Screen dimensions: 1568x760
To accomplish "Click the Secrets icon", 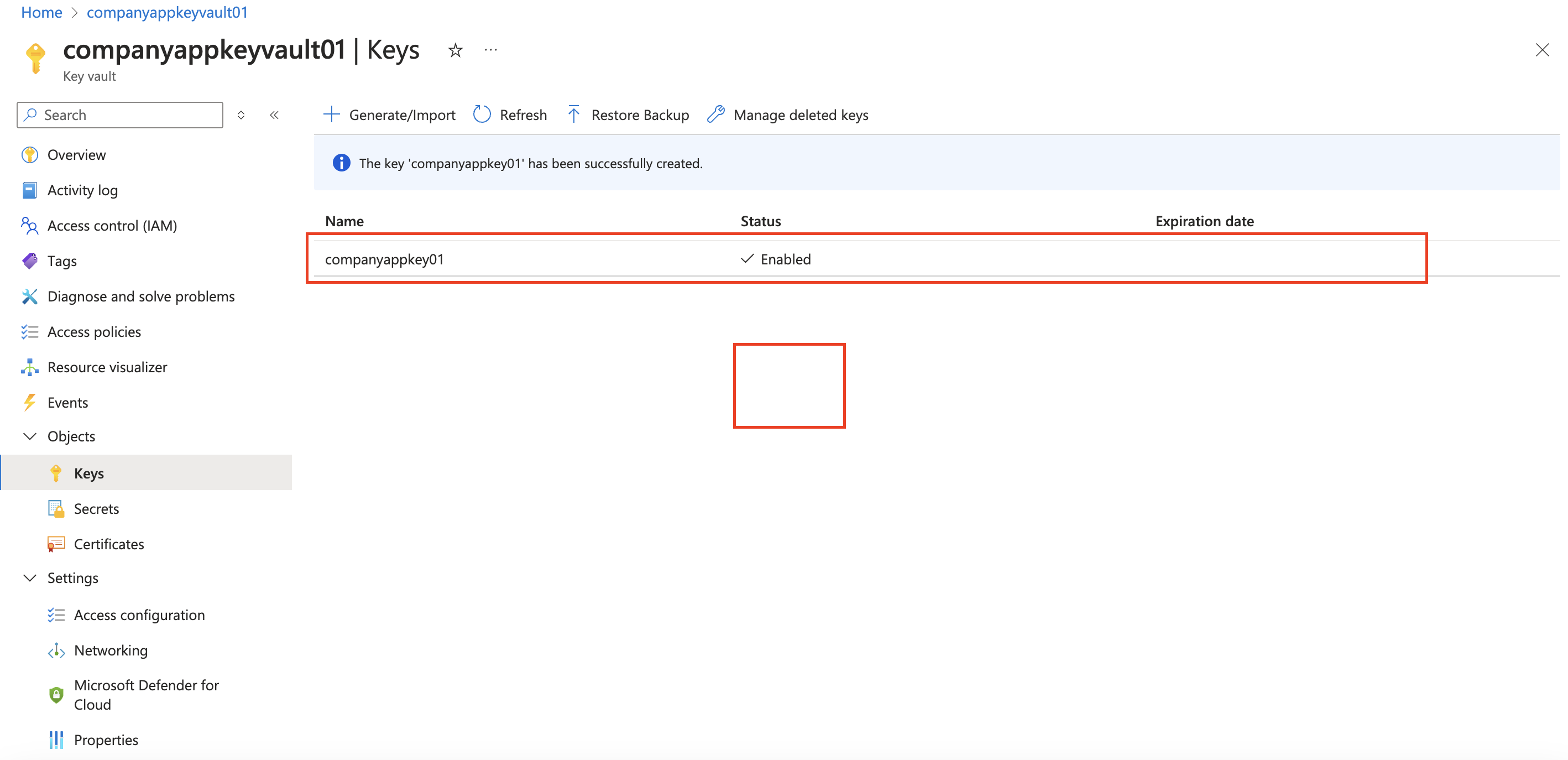I will pos(56,509).
